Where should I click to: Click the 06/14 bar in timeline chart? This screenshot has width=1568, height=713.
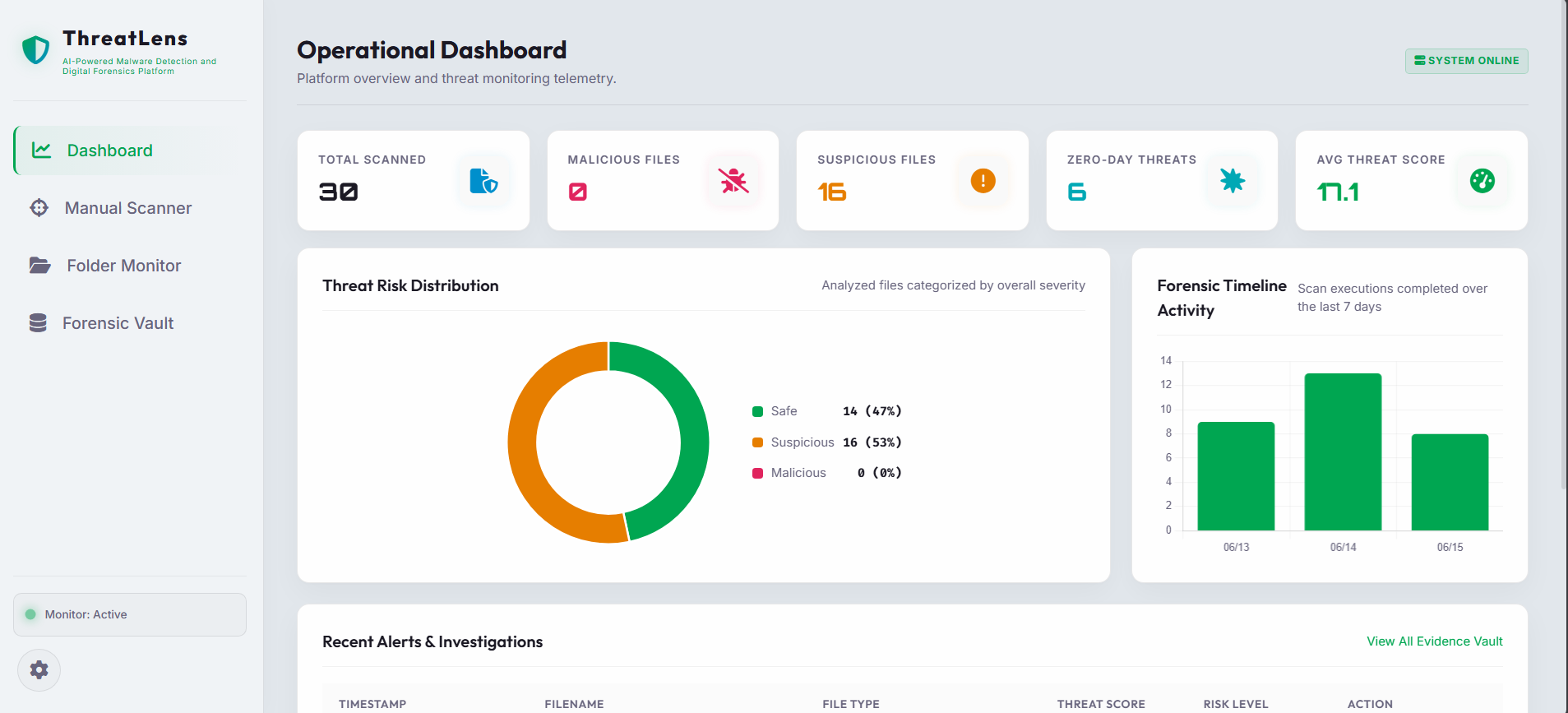(1343, 451)
